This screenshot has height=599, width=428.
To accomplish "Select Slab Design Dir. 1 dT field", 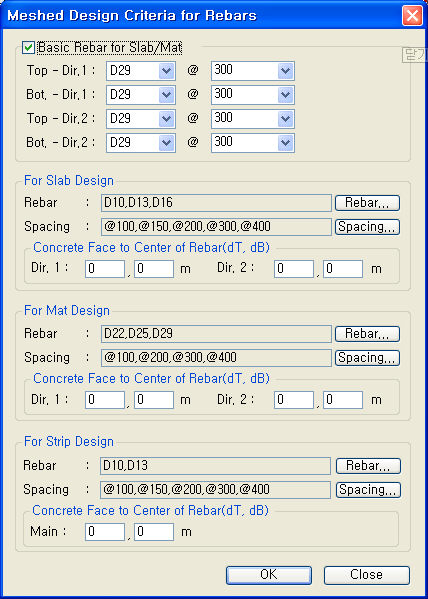I will [x=105, y=269].
